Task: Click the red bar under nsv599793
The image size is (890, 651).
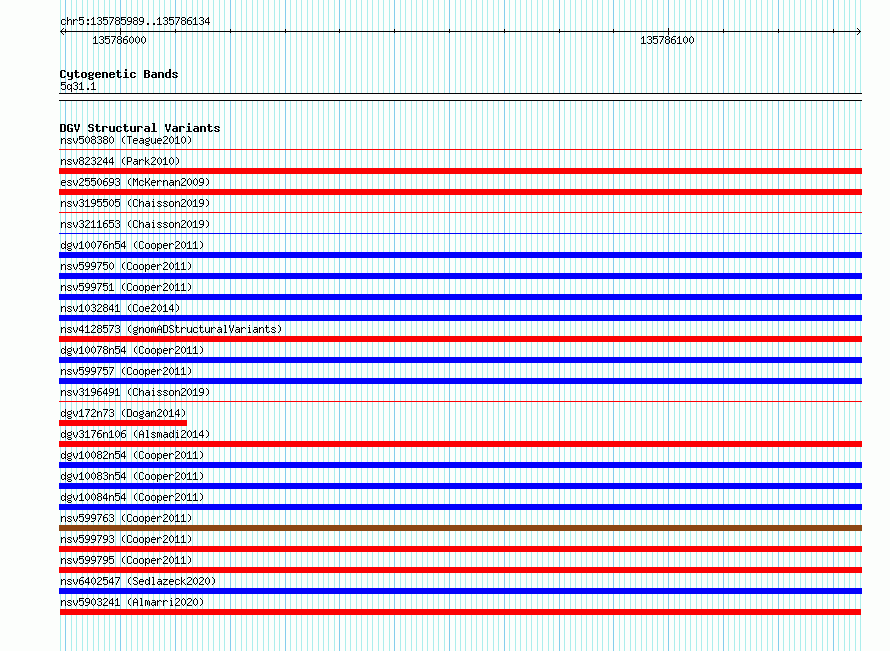Action: (x=460, y=549)
